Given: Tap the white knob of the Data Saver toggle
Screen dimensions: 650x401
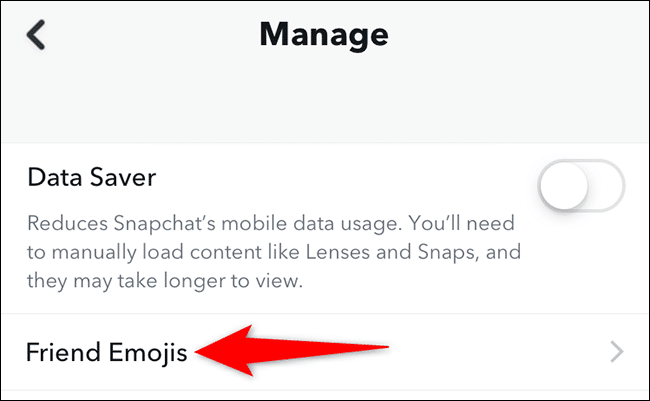Looking at the screenshot, I should pyautogui.click(x=562, y=186).
